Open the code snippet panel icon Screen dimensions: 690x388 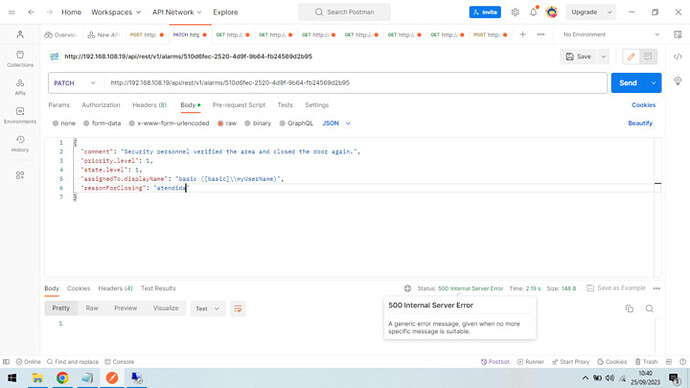coord(678,56)
